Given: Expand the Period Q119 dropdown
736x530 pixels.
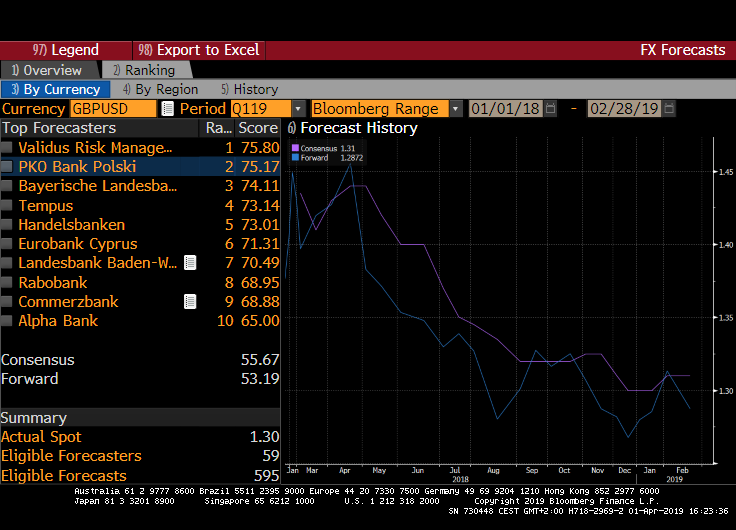Looking at the screenshot, I should click(298, 108).
